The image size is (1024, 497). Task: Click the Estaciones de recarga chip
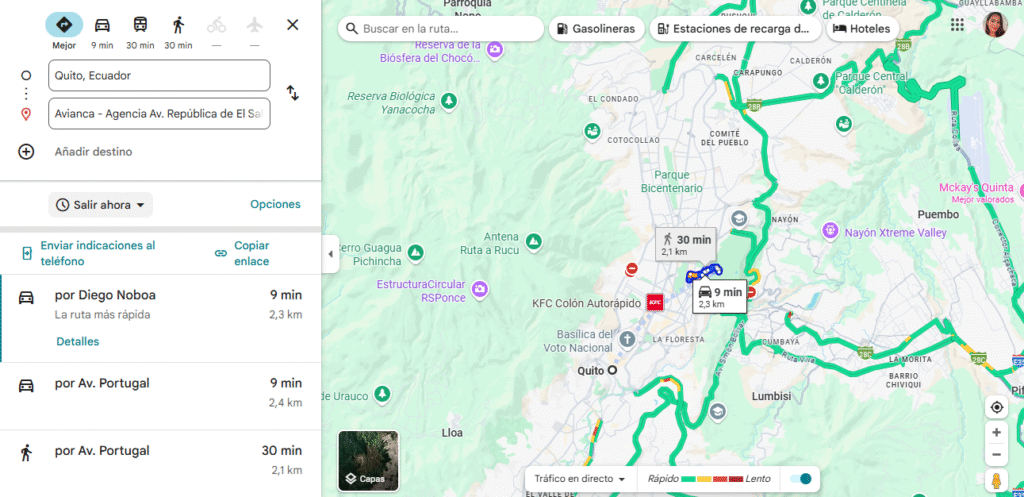[x=735, y=29]
